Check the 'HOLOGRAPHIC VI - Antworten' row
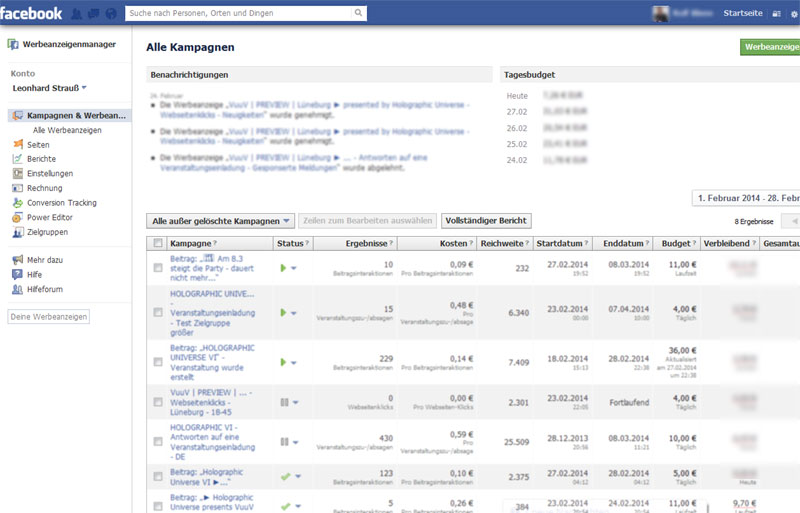Screen dimensions: 800x513 coord(158,442)
